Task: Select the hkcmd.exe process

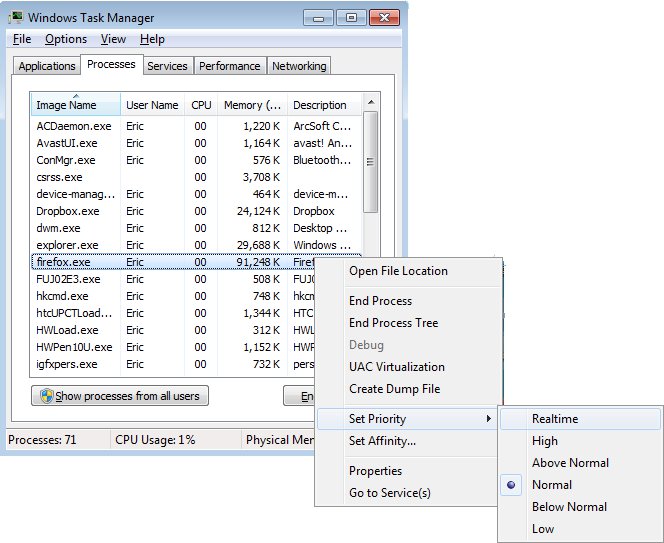Action: pos(173,296)
